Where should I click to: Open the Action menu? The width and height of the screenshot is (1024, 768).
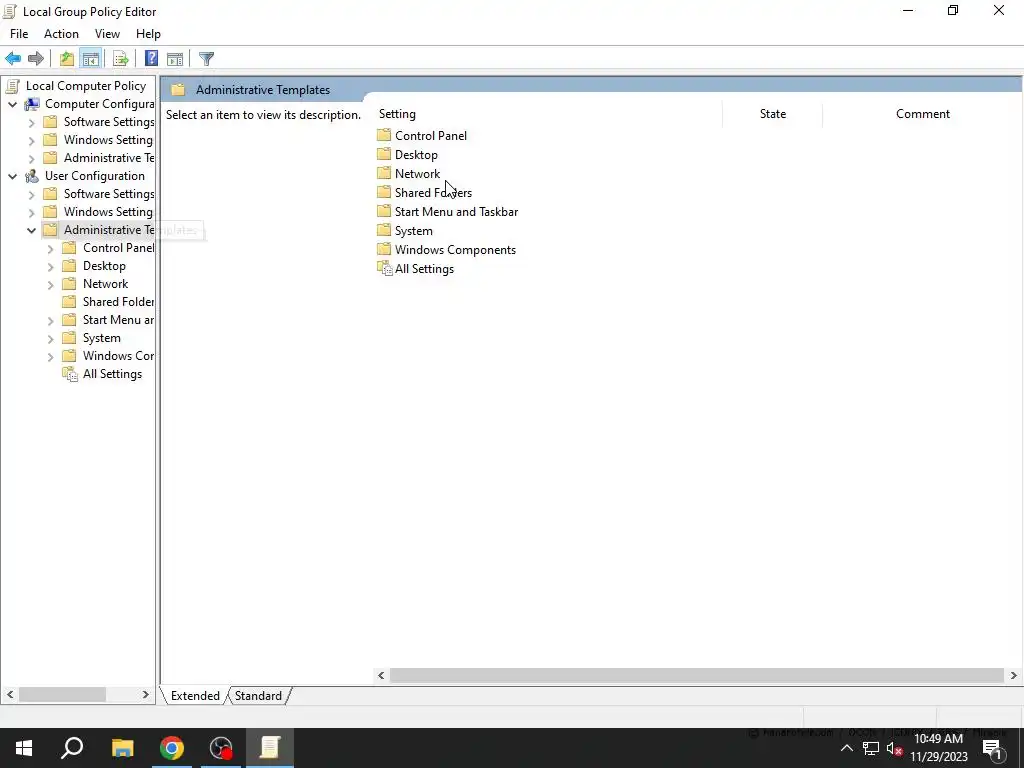tap(61, 34)
